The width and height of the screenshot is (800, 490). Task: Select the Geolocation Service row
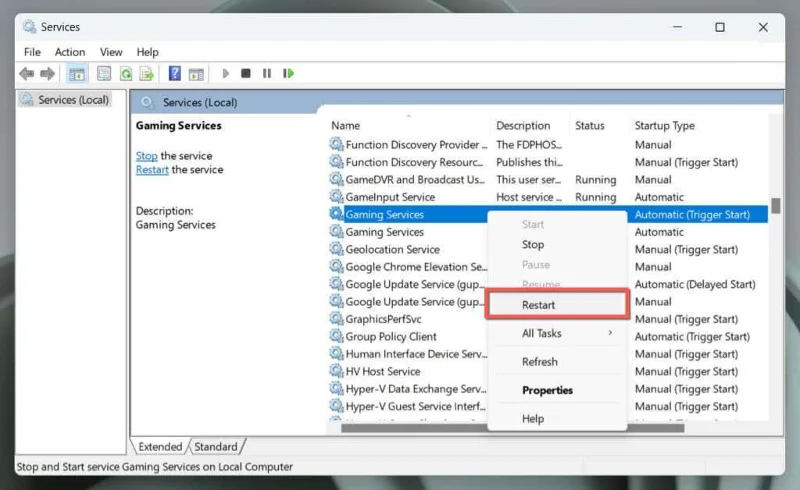click(392, 250)
